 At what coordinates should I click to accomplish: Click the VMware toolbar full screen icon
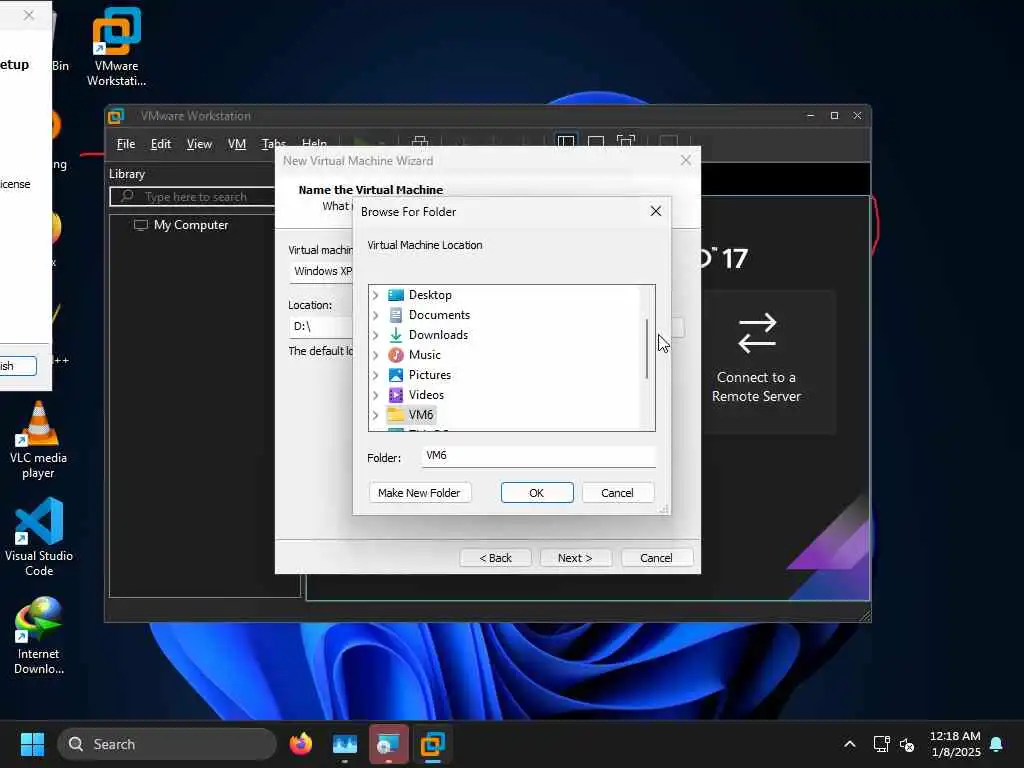[626, 142]
